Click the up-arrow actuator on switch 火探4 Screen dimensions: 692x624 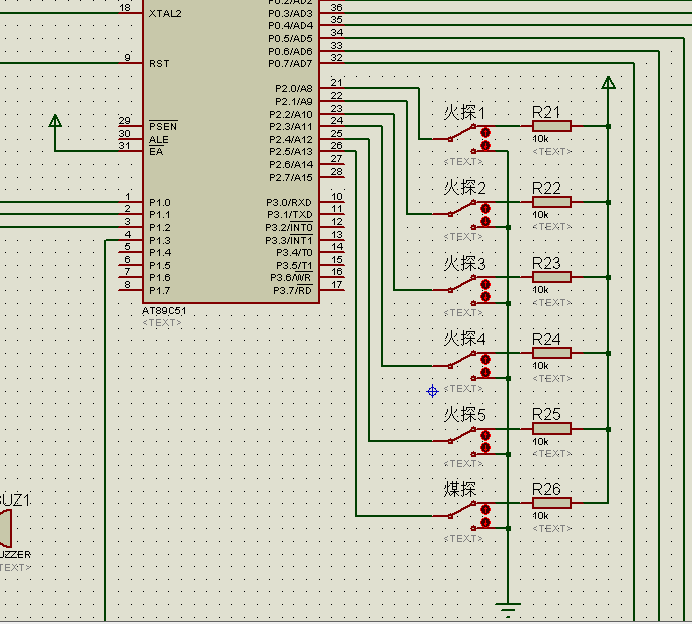point(485,360)
